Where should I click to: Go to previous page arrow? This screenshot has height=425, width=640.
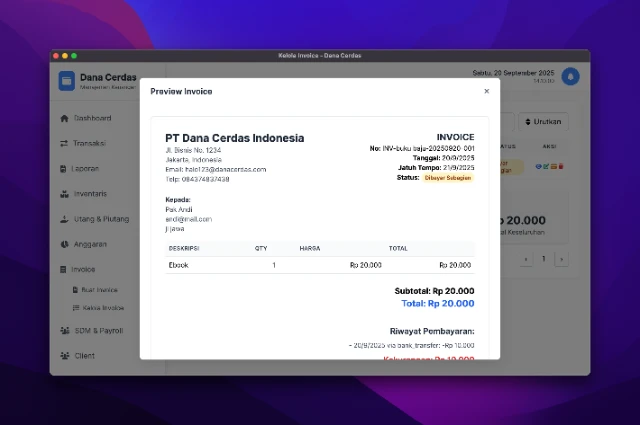526,259
